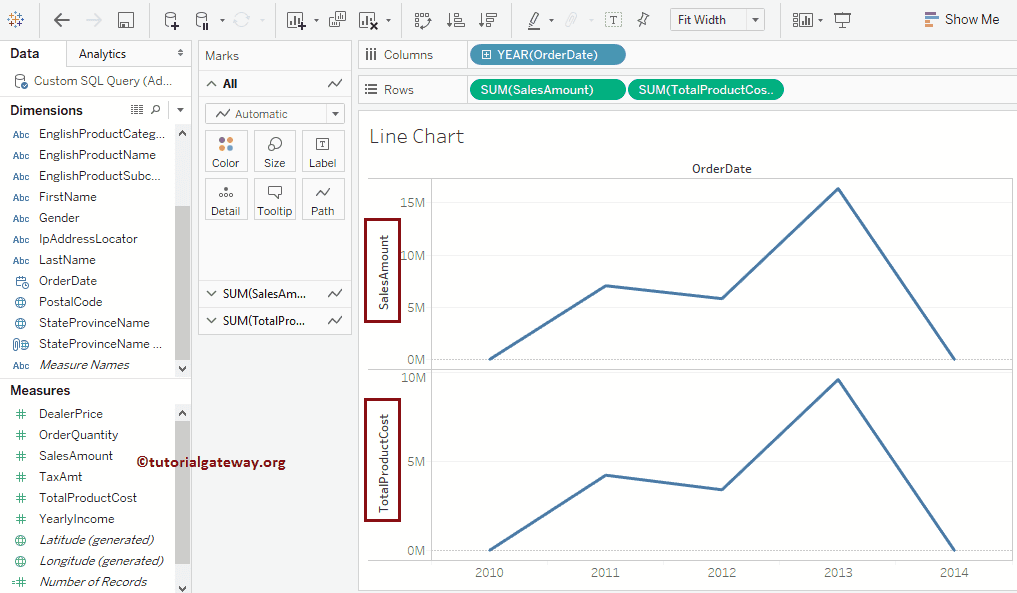Click the YEAR(OrderDate) pill in Columns

pos(547,55)
